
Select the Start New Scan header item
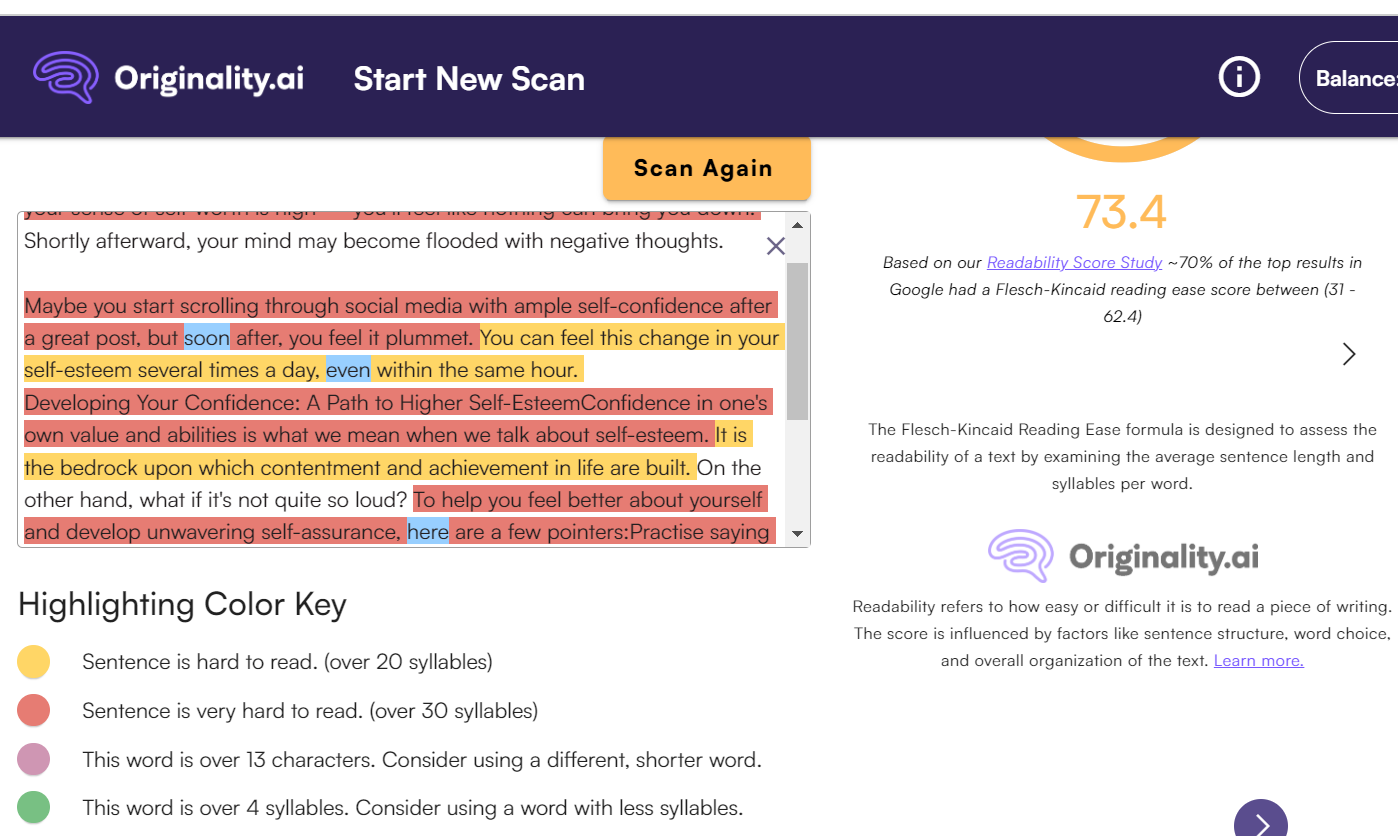469,79
